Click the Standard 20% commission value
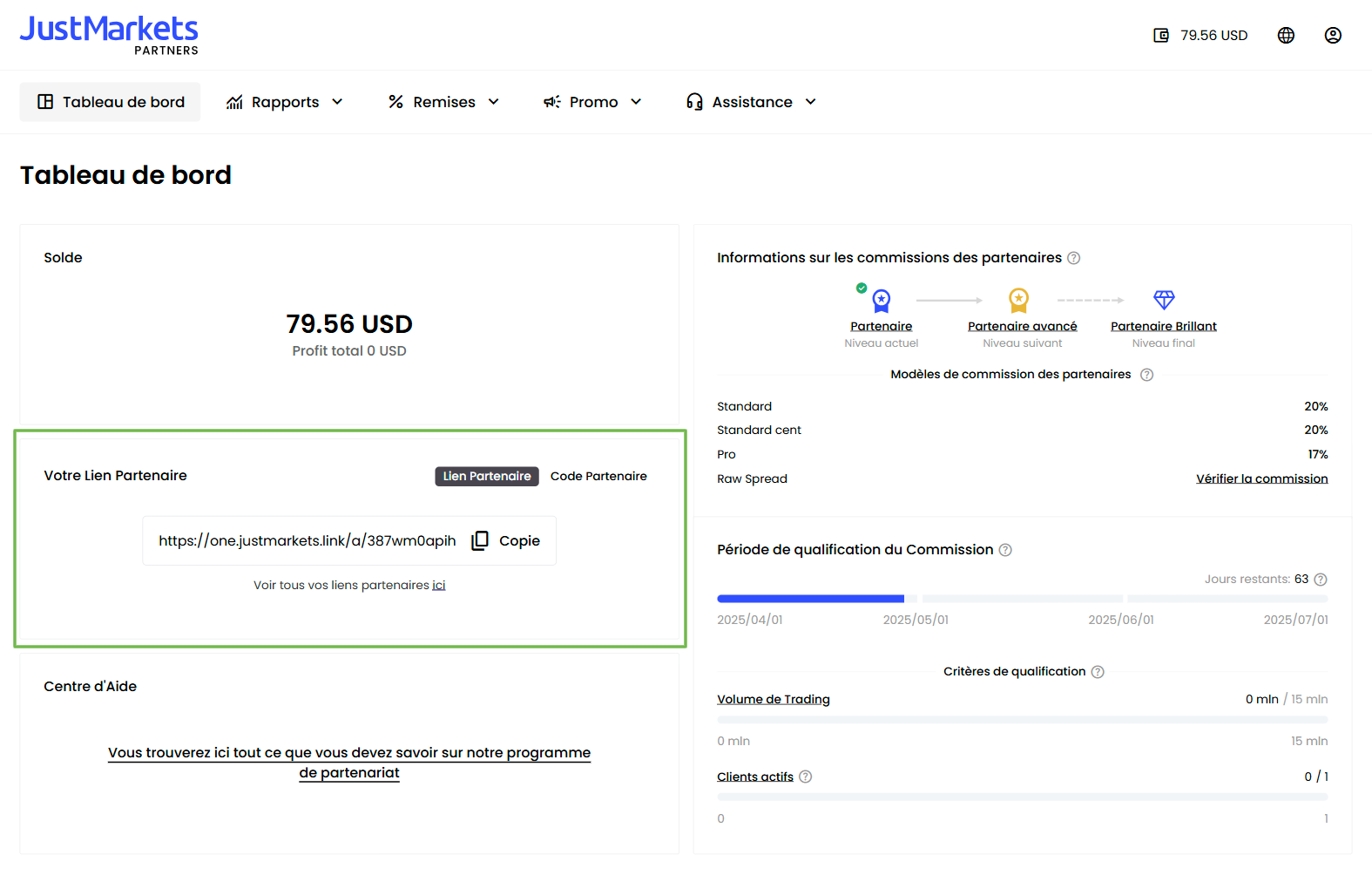Viewport: 1372px width, 882px height. 1316,407
